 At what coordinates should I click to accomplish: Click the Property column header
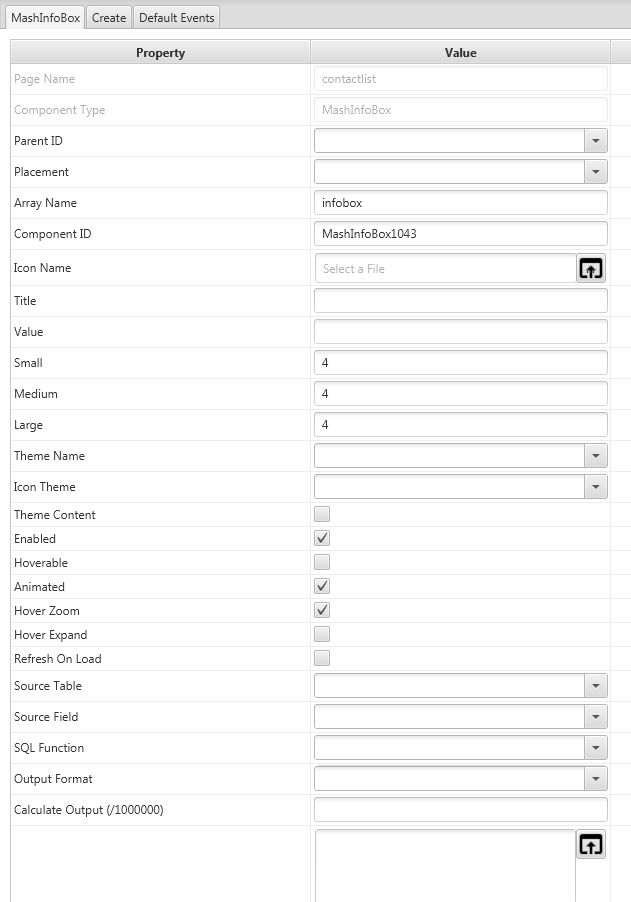[160, 53]
